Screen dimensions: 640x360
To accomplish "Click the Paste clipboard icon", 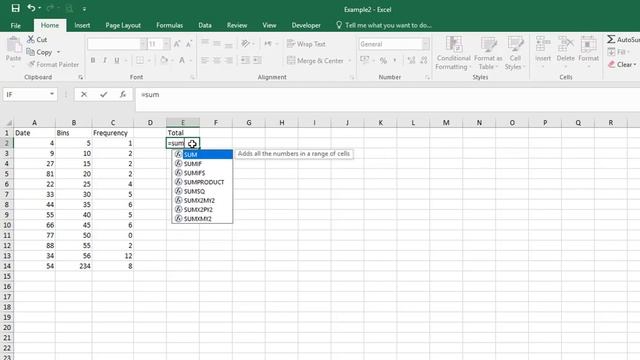I will point(13,45).
